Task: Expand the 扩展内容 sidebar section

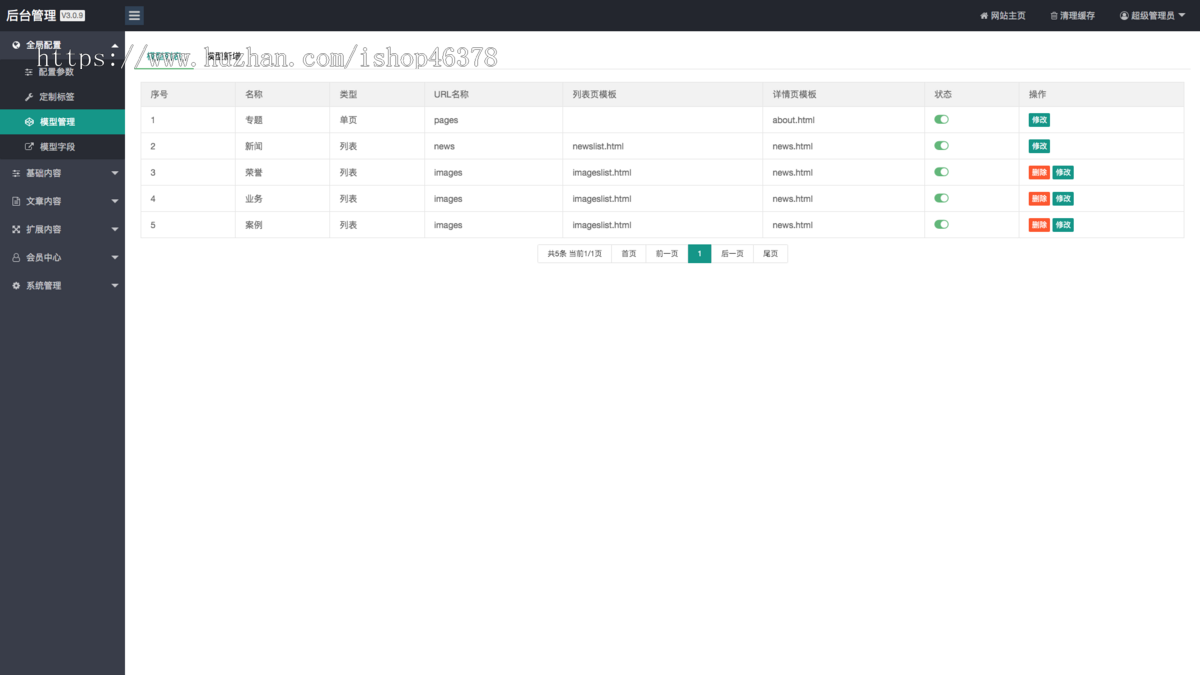Action: 62,229
